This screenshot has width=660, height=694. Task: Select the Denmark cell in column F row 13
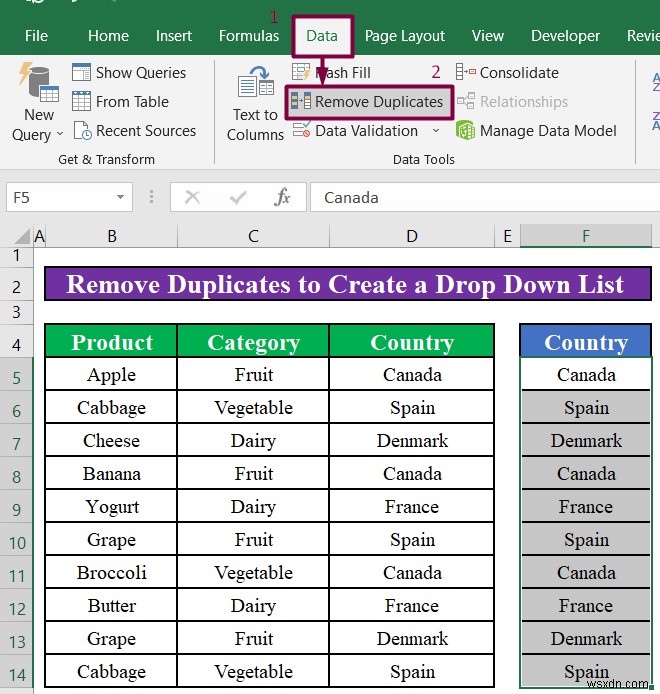586,638
